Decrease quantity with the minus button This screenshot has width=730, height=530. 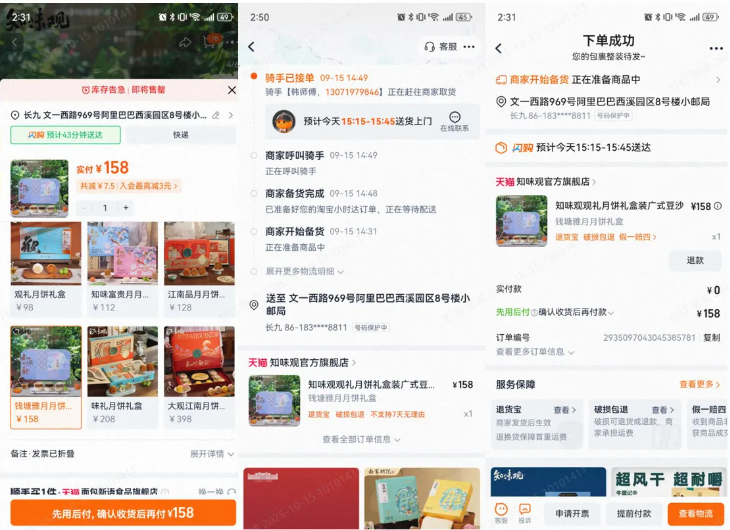click(x=84, y=208)
